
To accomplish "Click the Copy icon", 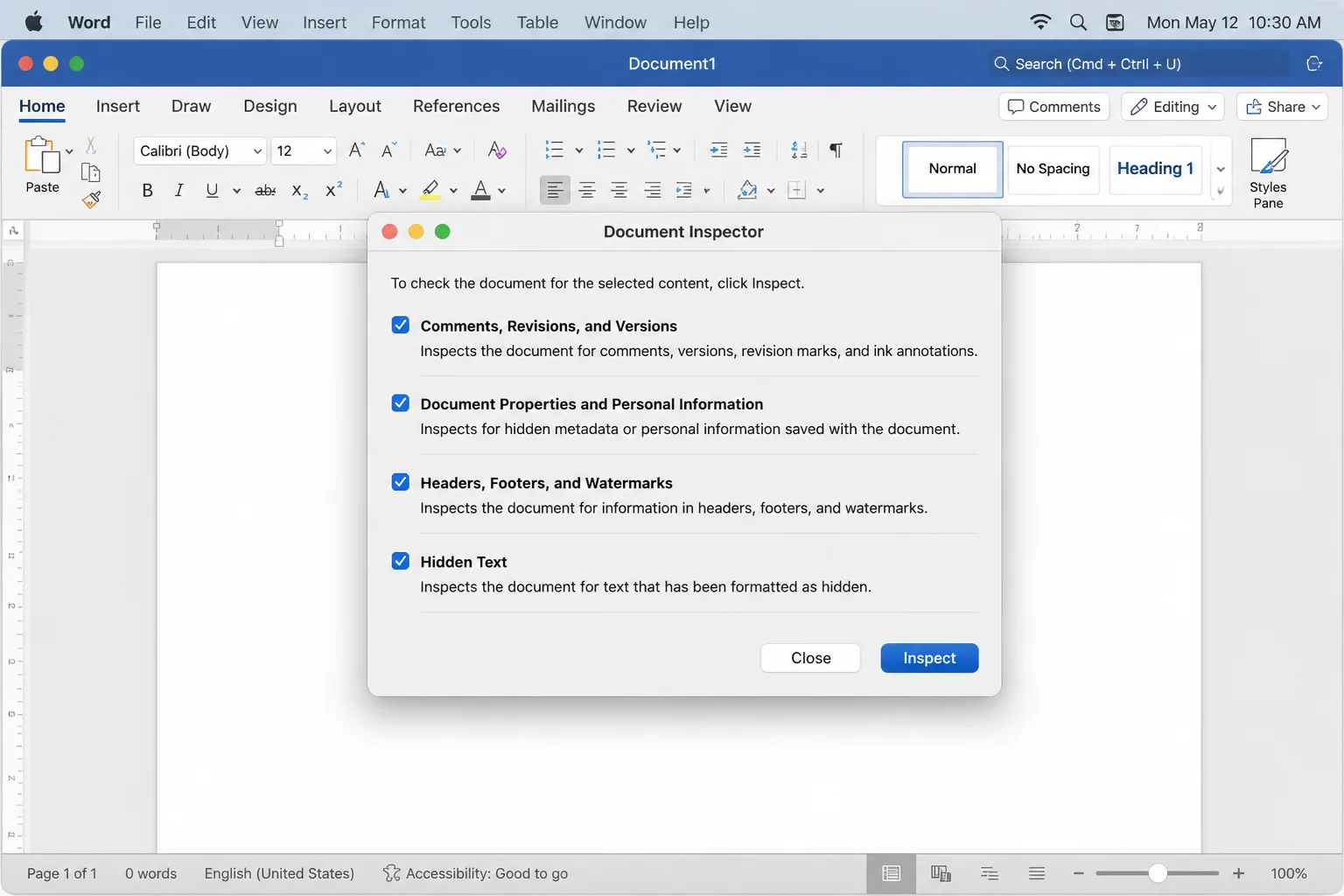I will 90,172.
